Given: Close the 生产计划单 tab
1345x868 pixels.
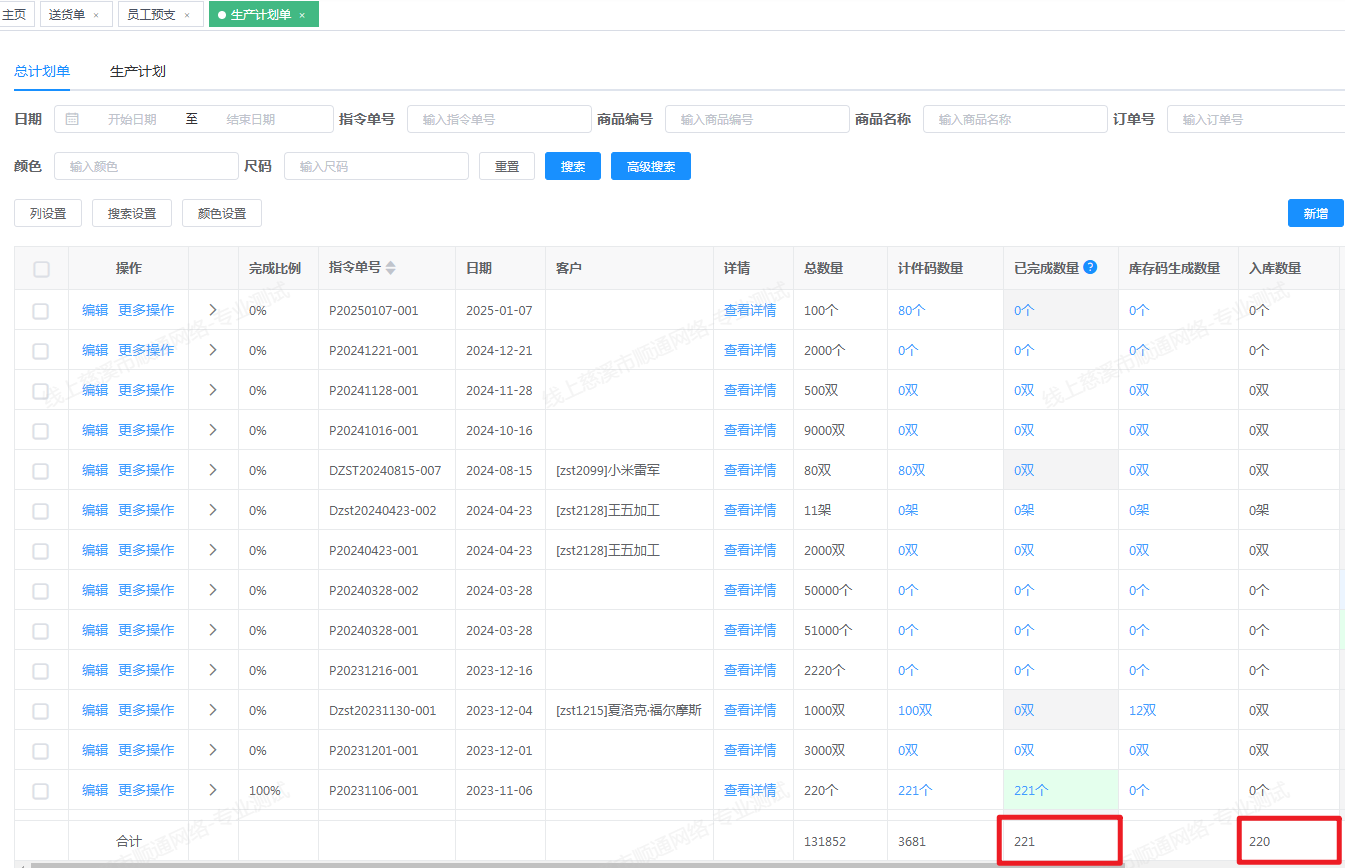Looking at the screenshot, I should tap(302, 15).
